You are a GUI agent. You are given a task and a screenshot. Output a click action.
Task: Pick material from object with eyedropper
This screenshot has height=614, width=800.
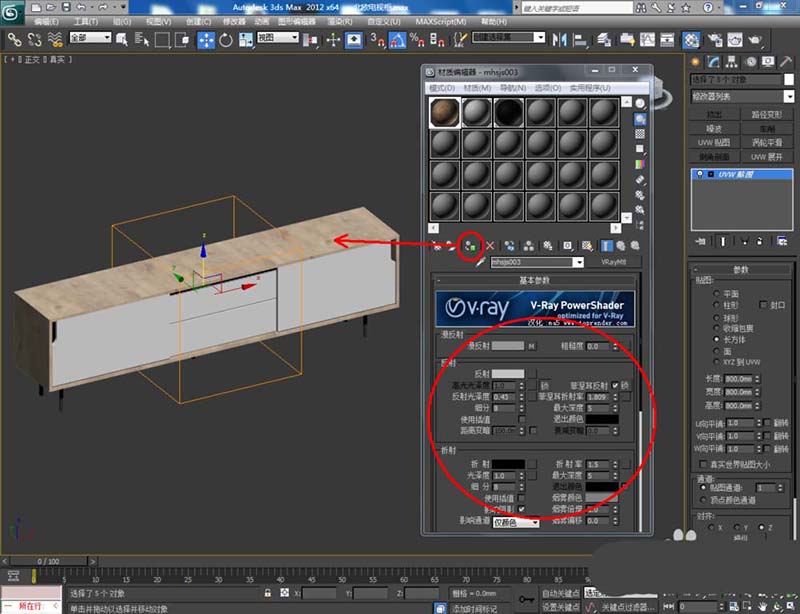(481, 262)
